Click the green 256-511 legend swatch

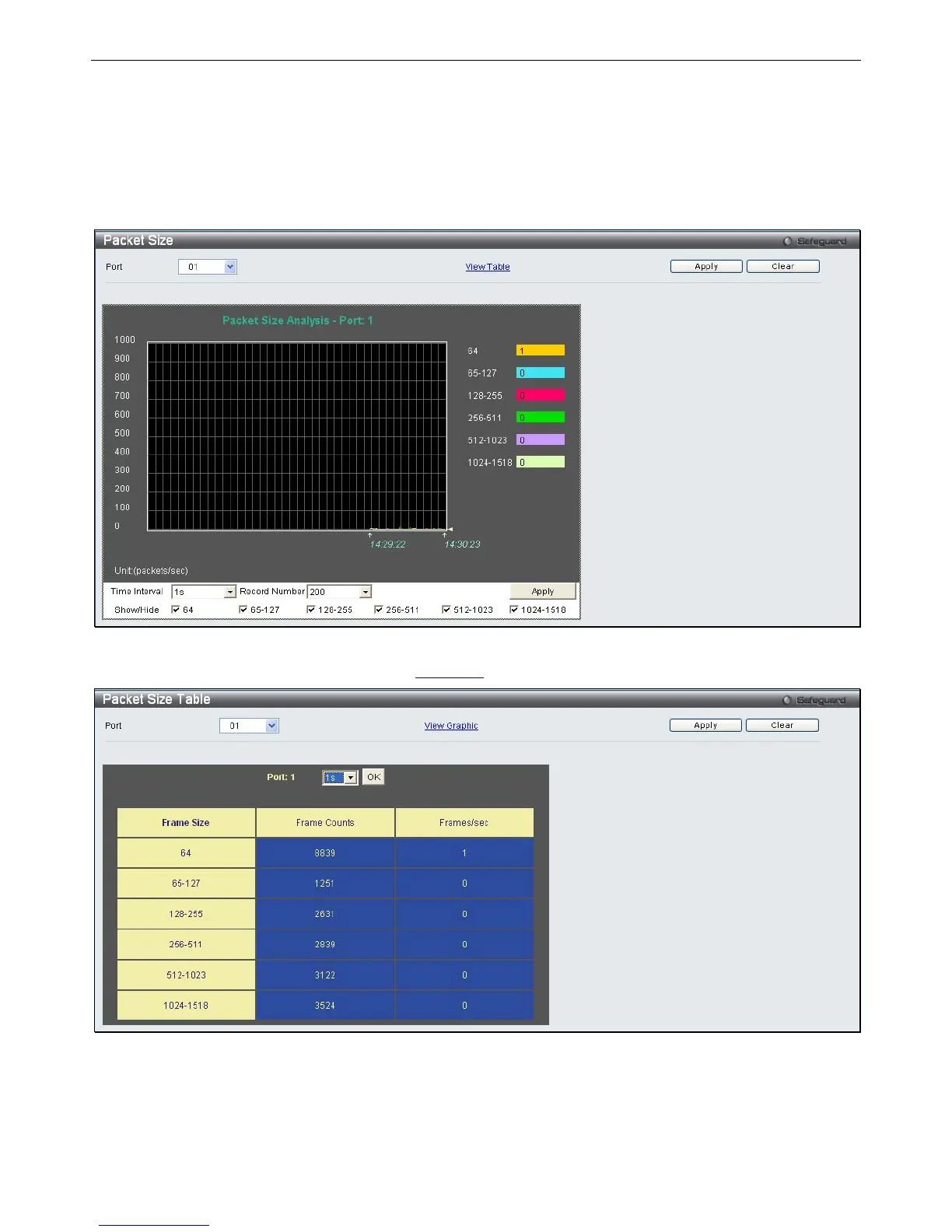(541, 418)
